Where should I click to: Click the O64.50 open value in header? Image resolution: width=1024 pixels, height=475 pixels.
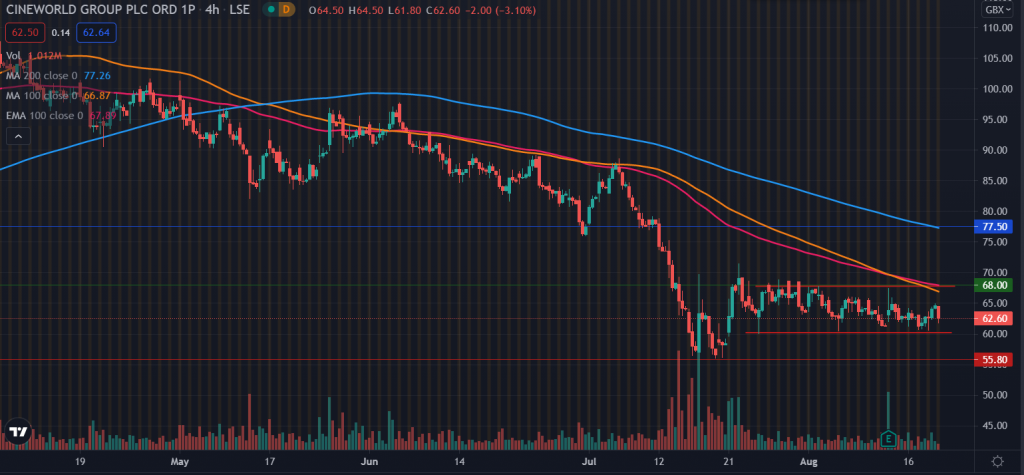pos(328,10)
